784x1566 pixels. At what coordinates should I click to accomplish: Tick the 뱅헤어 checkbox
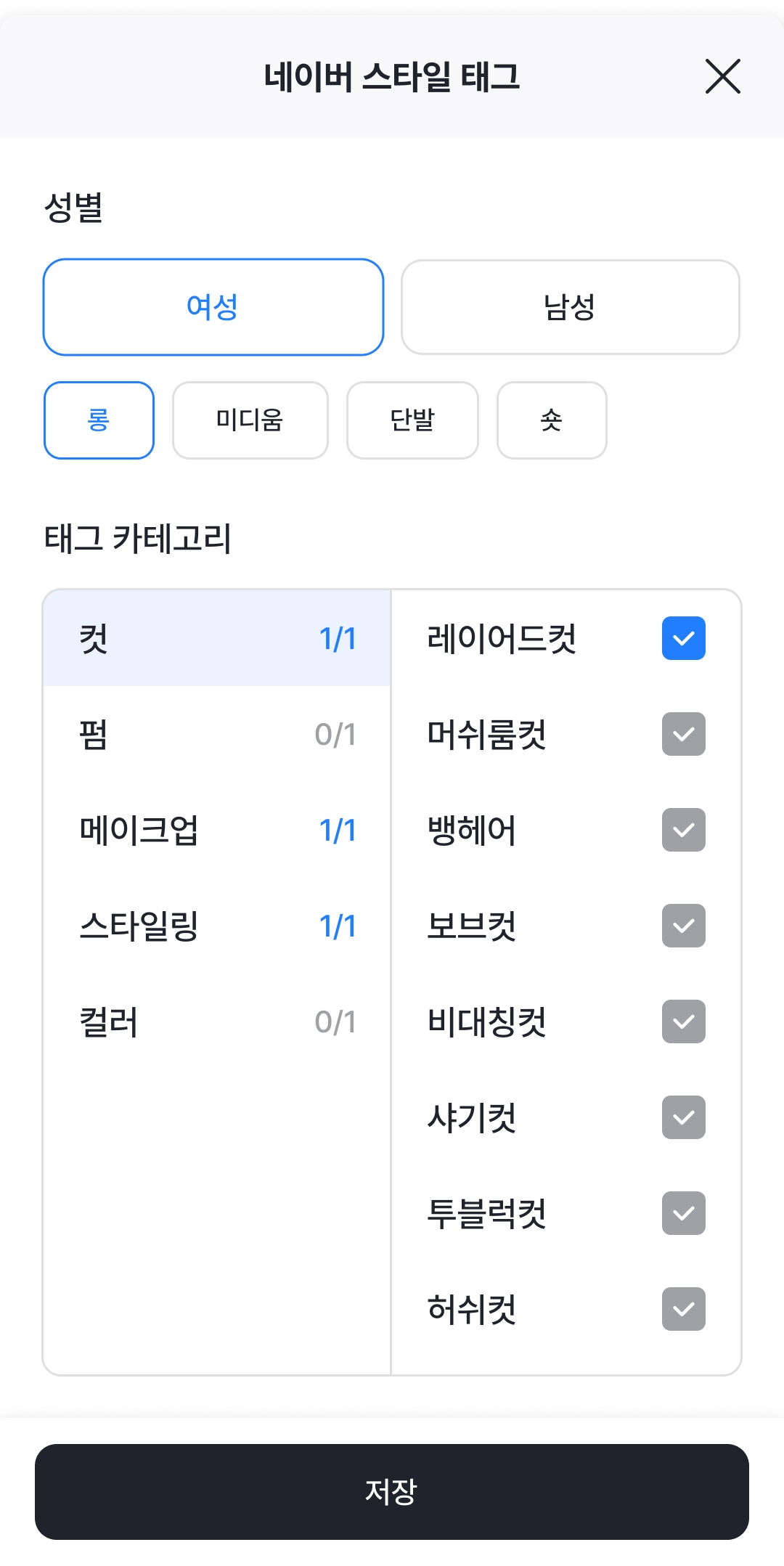tap(683, 831)
